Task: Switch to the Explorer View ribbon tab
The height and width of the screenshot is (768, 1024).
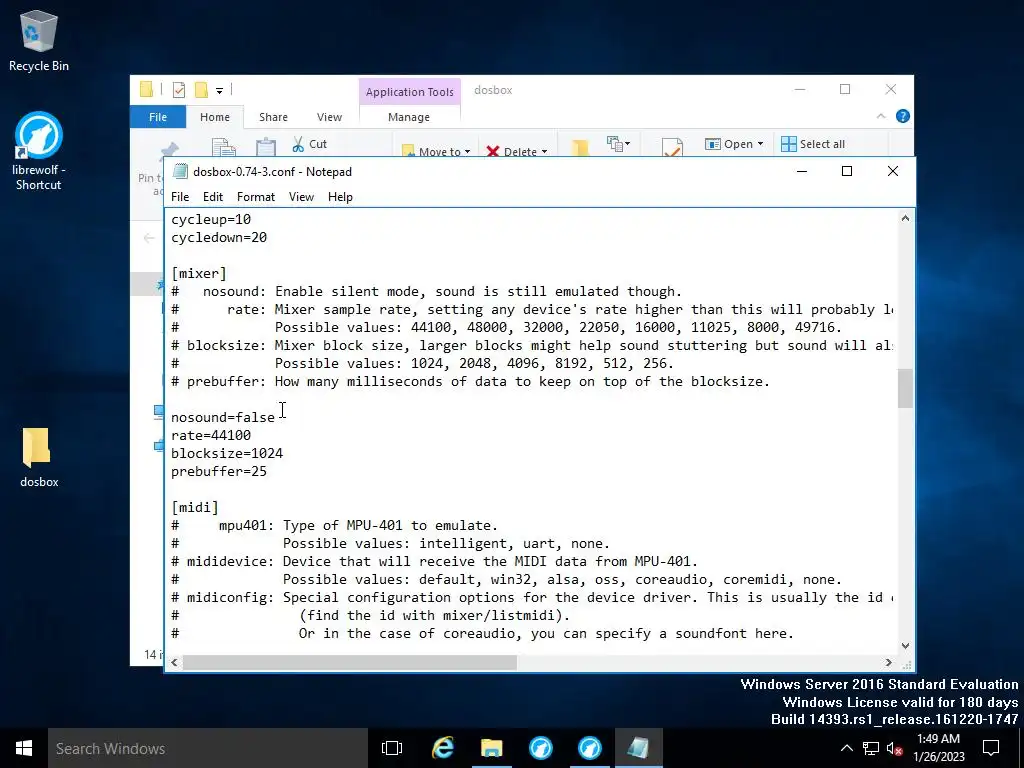Action: click(x=329, y=117)
